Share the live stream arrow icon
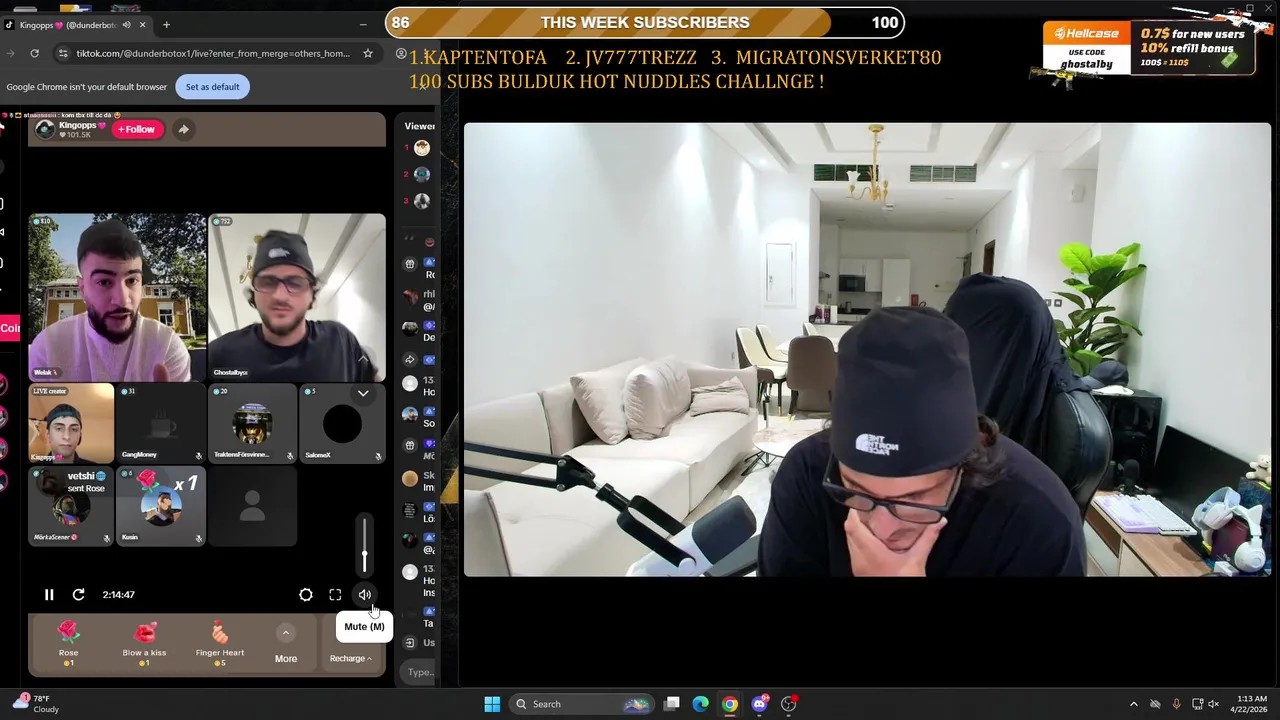The height and width of the screenshot is (720, 1280). [x=183, y=129]
